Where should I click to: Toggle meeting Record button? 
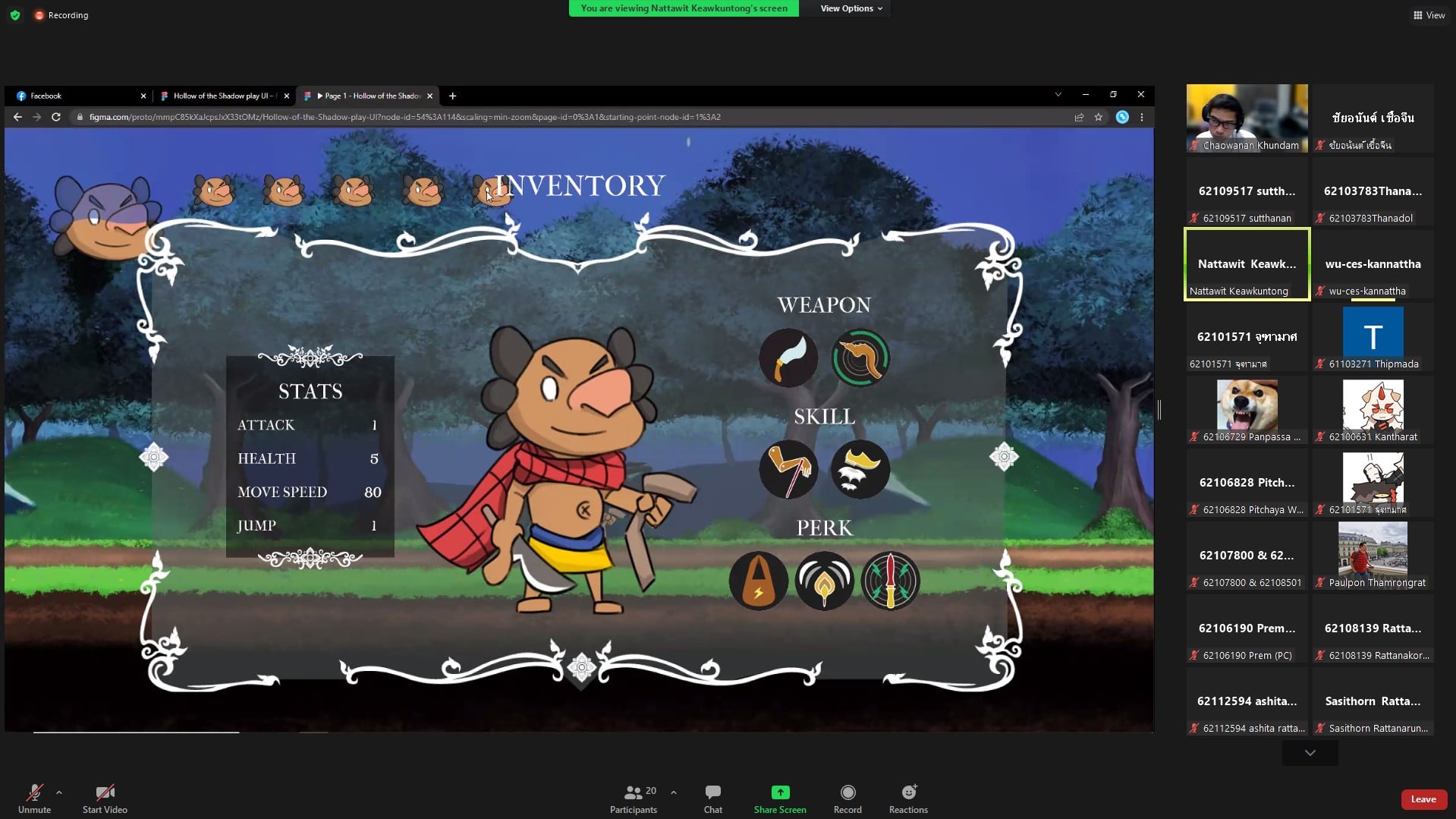(x=847, y=799)
